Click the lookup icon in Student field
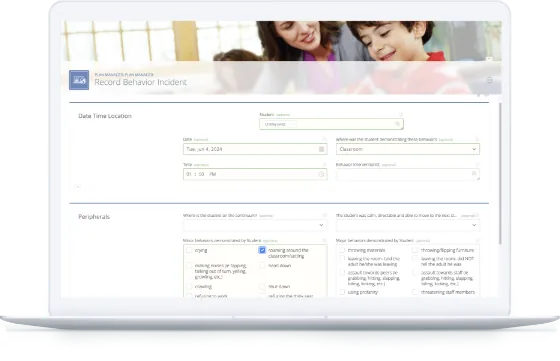This screenshot has width=560, height=361. [397, 124]
